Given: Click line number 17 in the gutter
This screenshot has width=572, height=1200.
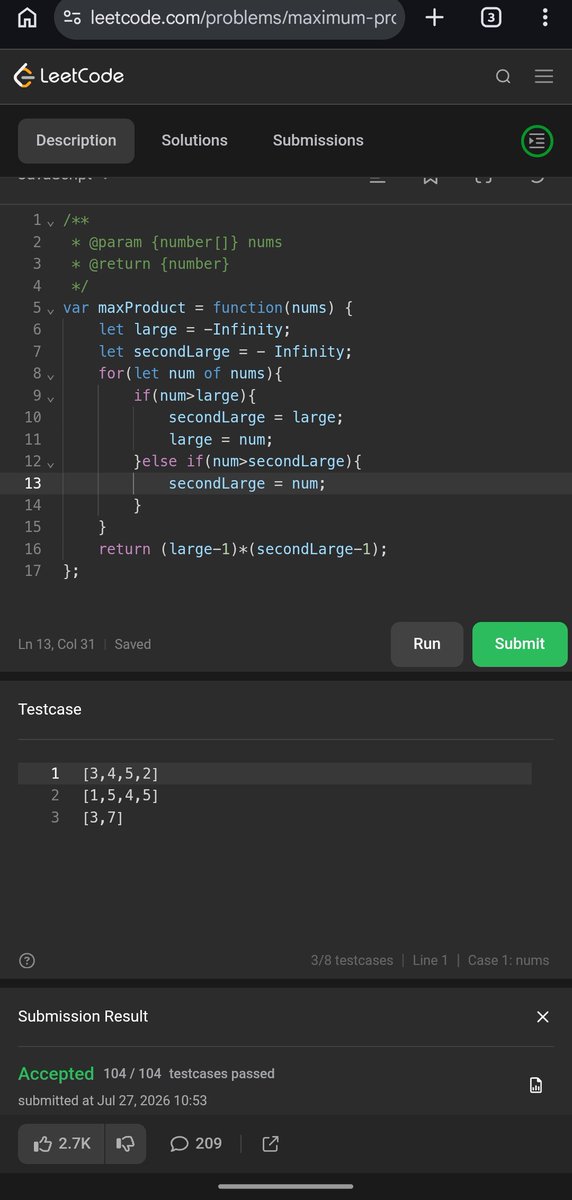Looking at the screenshot, I should [x=33, y=571].
